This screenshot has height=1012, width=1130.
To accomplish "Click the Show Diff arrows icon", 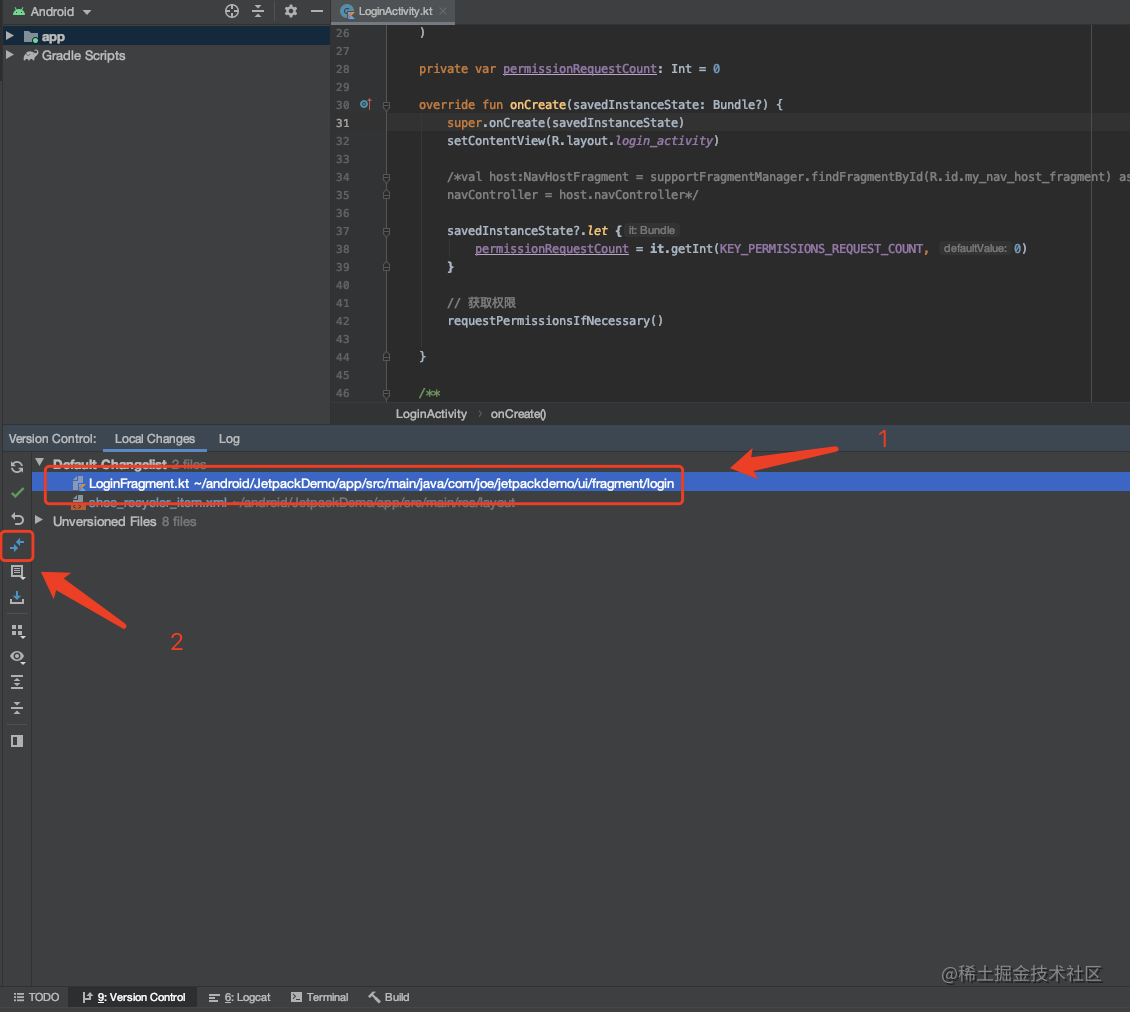I will (x=17, y=545).
